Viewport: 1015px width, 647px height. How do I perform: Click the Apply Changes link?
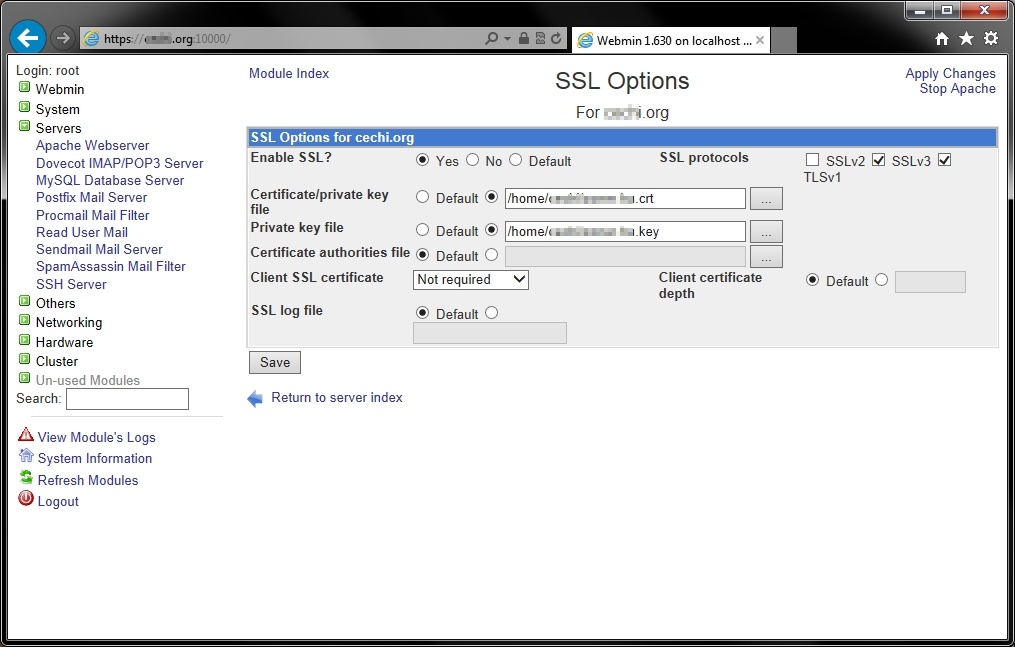click(x=950, y=73)
